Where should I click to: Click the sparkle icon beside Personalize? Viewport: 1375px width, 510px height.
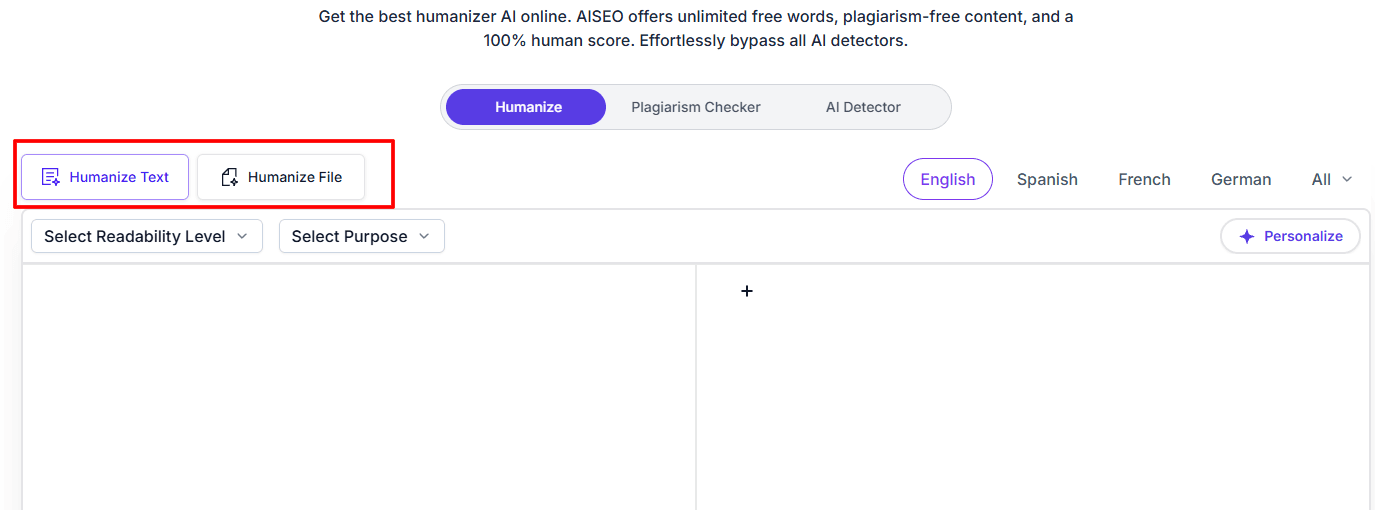pyautogui.click(x=1246, y=237)
